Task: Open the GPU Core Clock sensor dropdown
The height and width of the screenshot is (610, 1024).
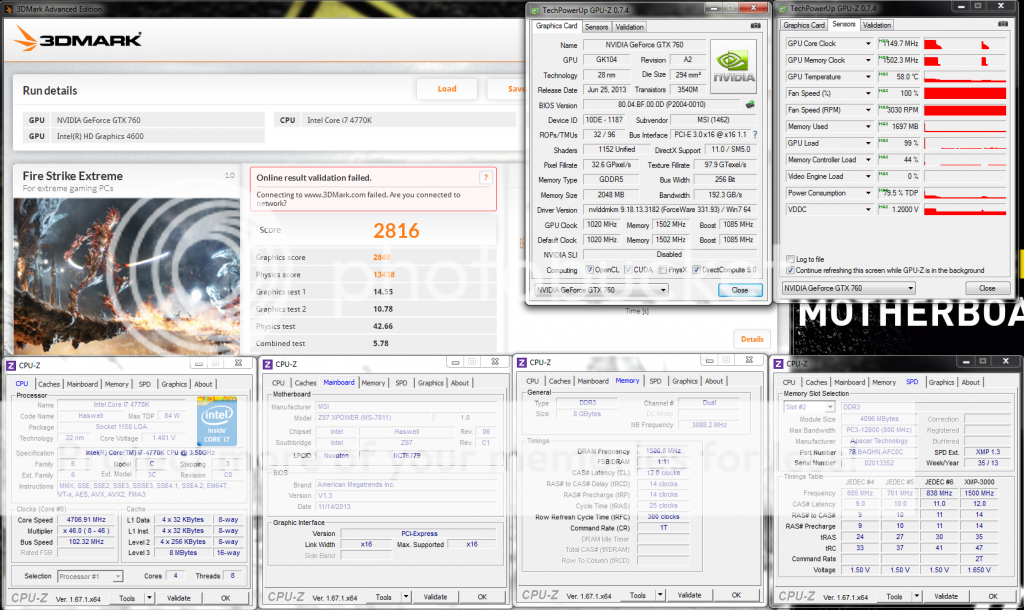Action: click(869, 44)
